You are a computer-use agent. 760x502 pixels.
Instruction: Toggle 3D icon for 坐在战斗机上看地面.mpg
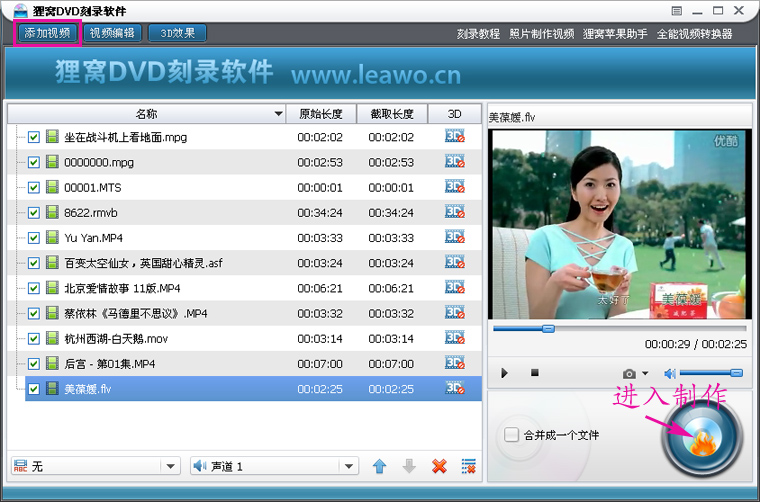click(x=455, y=136)
